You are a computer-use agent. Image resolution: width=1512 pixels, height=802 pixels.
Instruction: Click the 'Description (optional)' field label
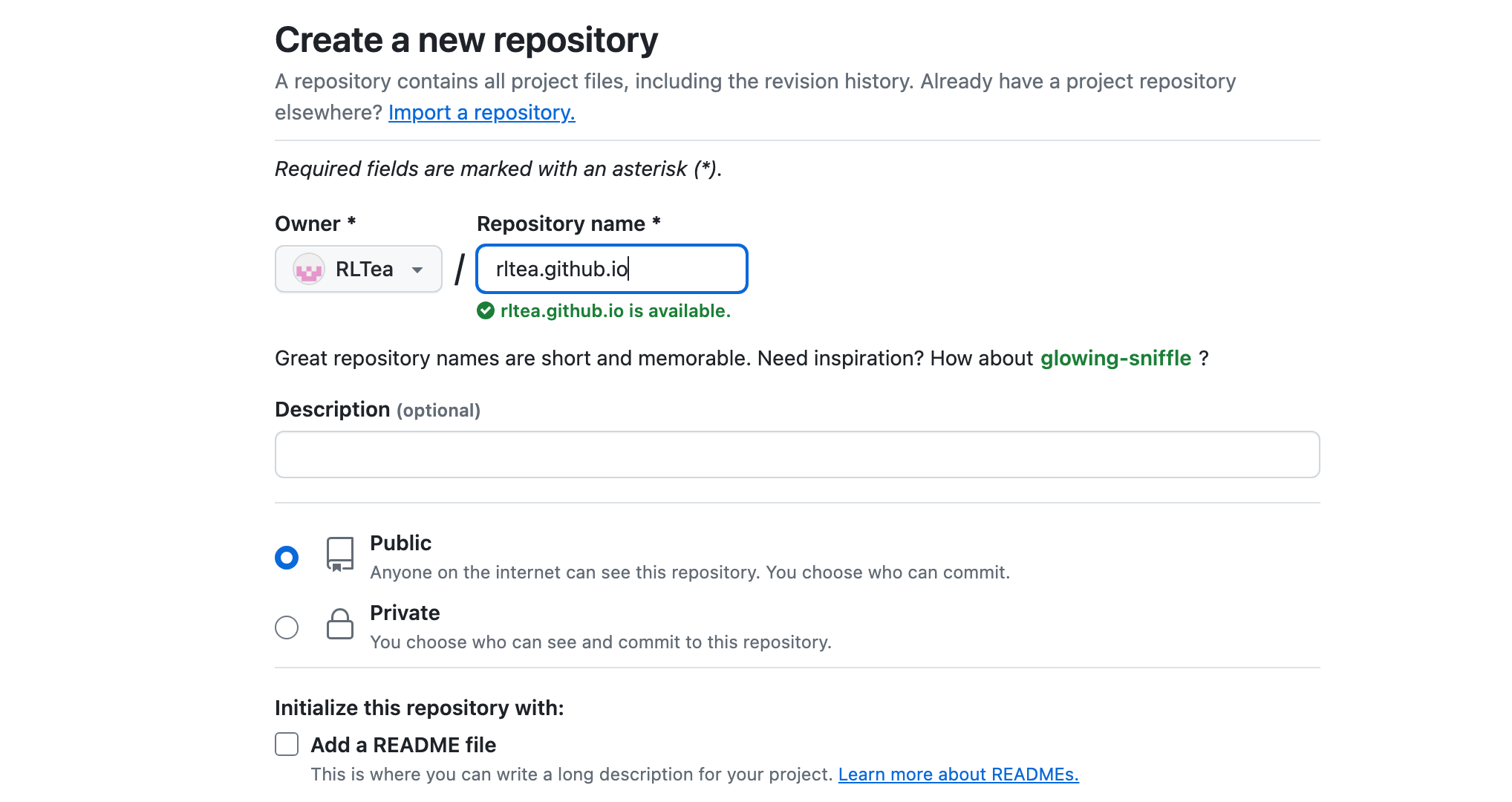[377, 410]
